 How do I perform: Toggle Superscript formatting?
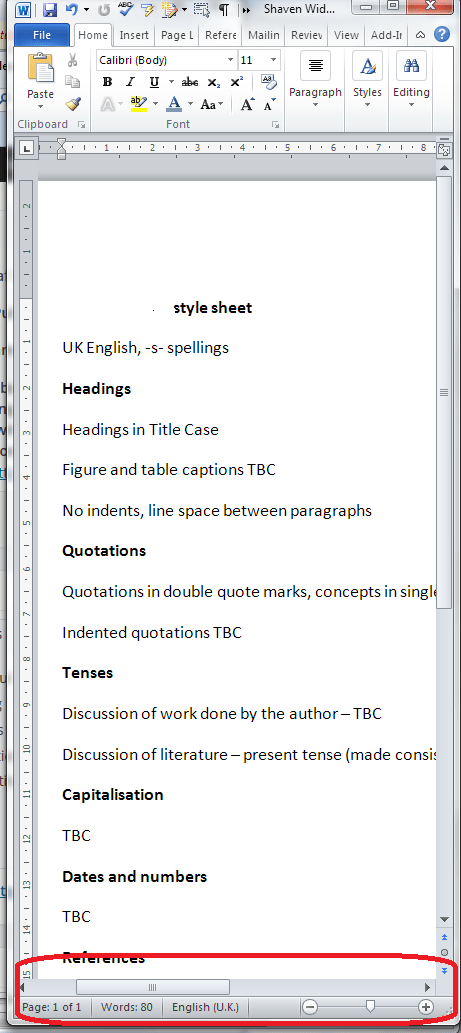pyautogui.click(x=236, y=82)
